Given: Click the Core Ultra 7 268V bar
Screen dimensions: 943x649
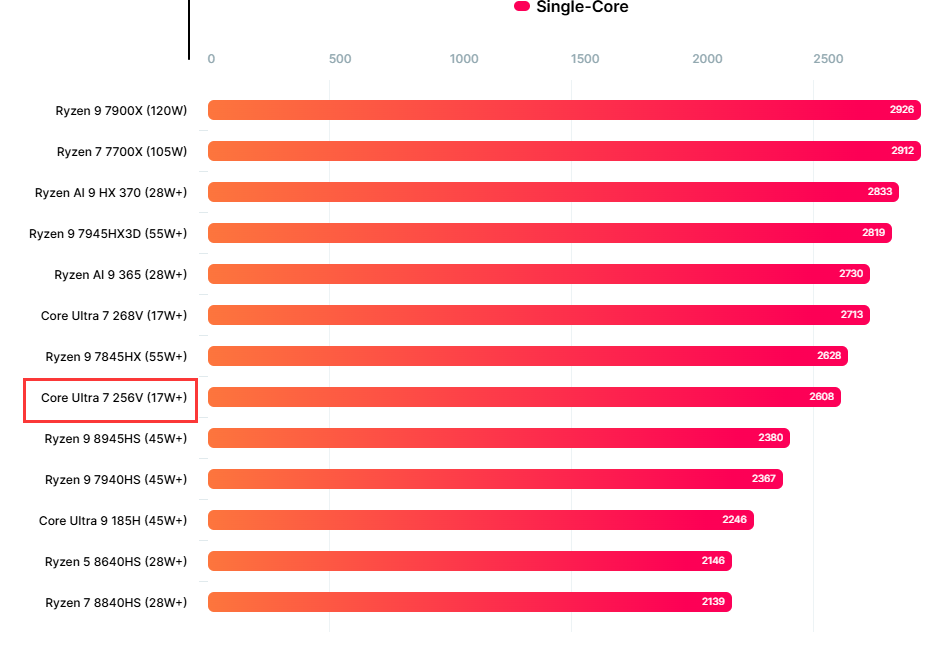Looking at the screenshot, I should (x=538, y=315).
